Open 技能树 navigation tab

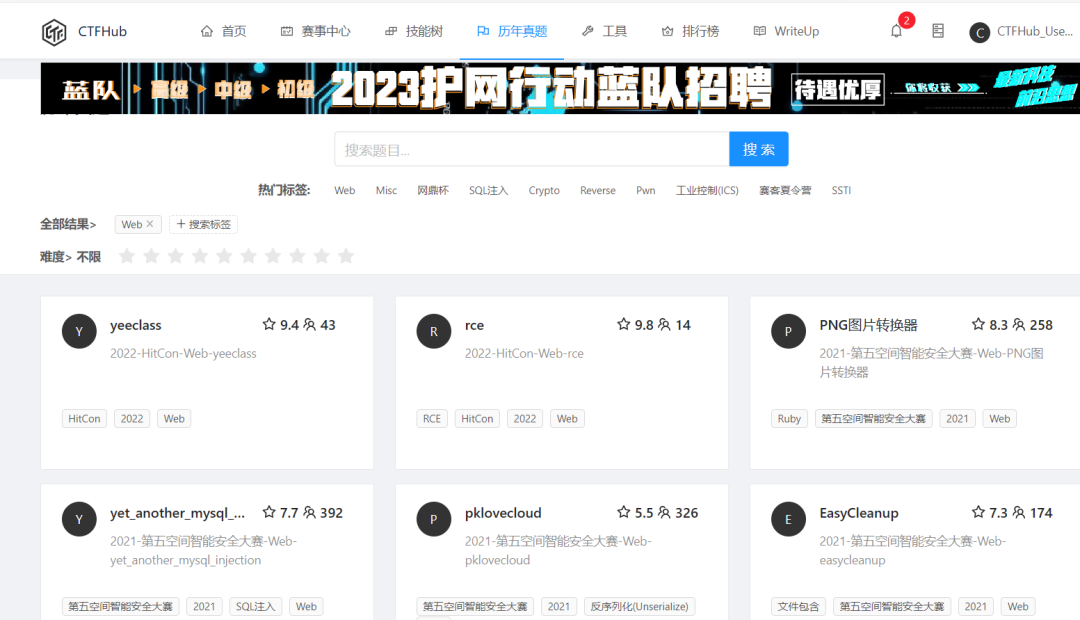(x=414, y=31)
